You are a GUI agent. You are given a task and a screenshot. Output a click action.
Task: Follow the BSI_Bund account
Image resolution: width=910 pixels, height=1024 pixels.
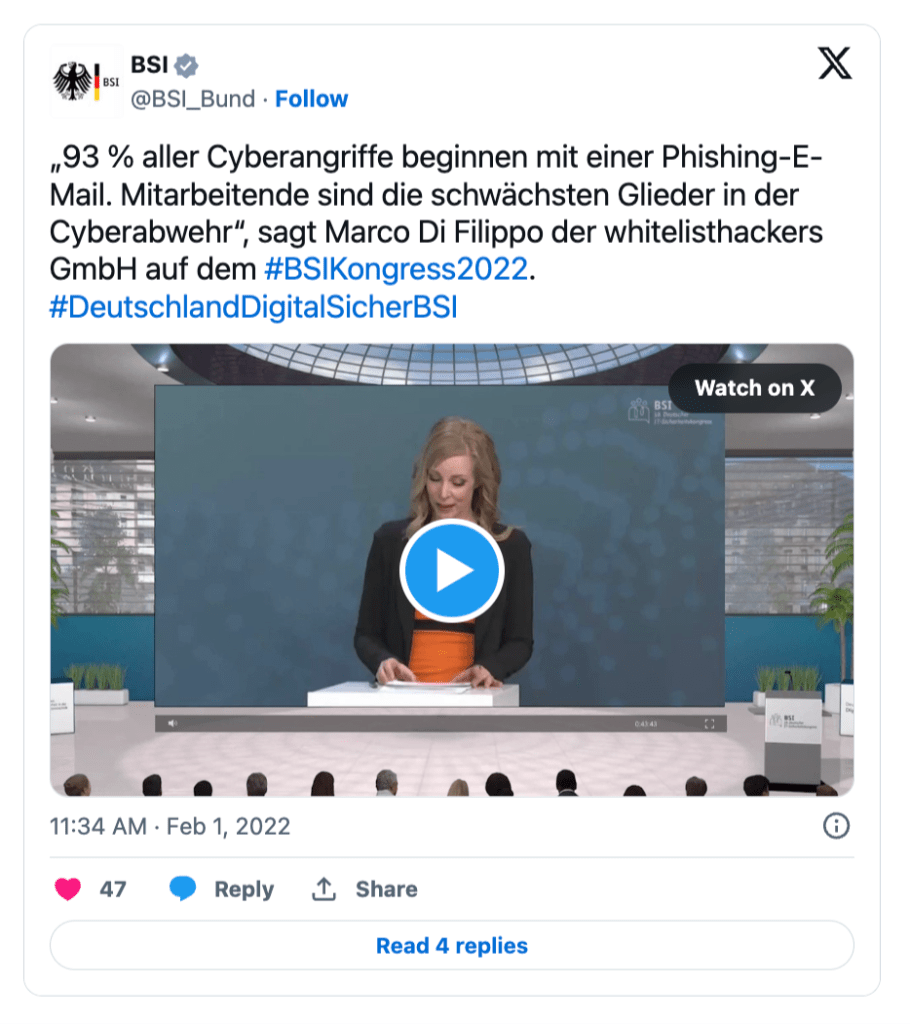click(312, 99)
